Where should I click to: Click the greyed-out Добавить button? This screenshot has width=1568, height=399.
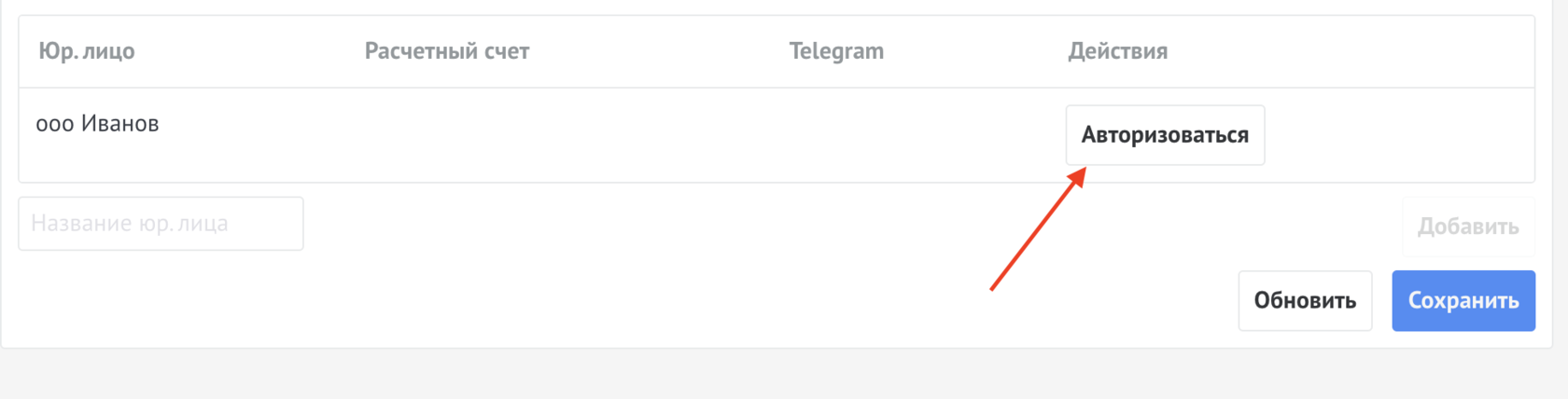(x=1467, y=226)
